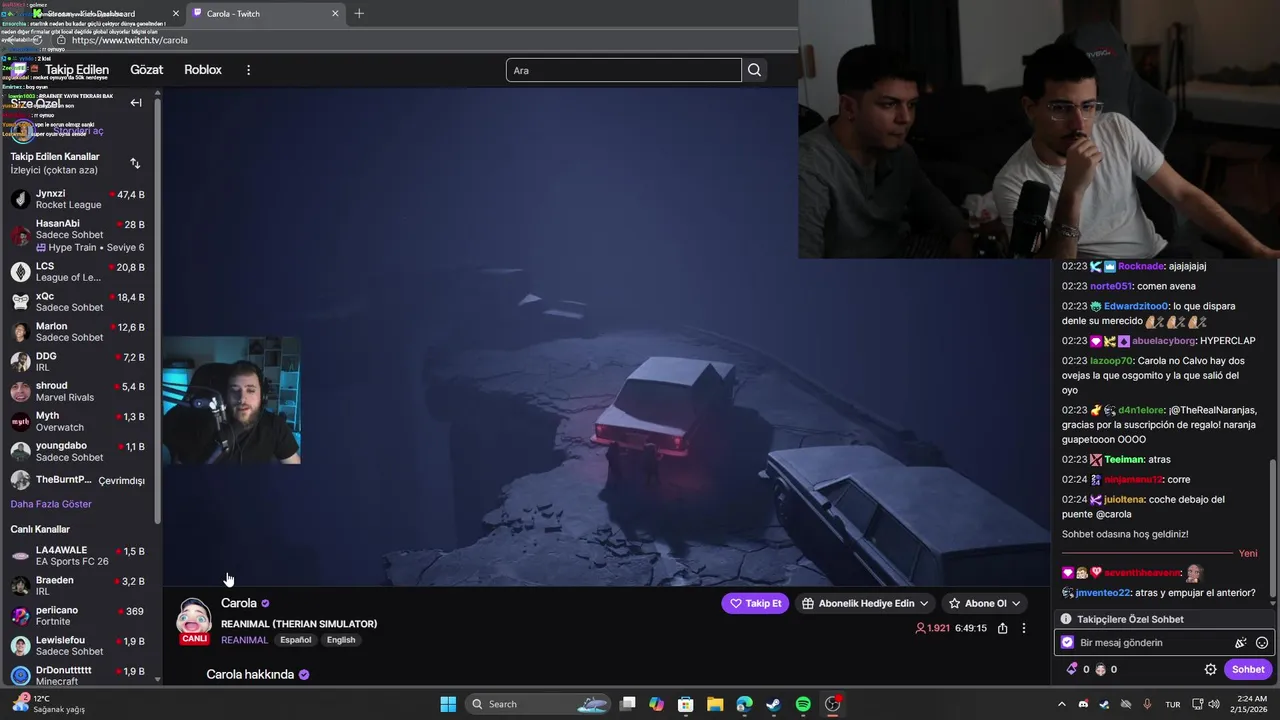Screen dimensions: 1280x720
Task: Open Abonelik Hediye Edin dropdown
Action: pos(866,603)
